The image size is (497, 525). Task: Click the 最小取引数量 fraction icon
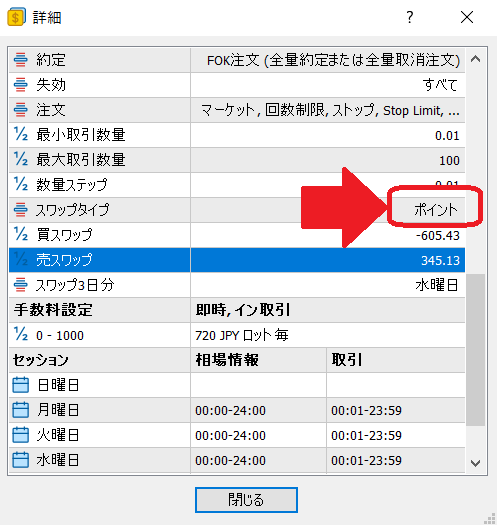click(21, 135)
